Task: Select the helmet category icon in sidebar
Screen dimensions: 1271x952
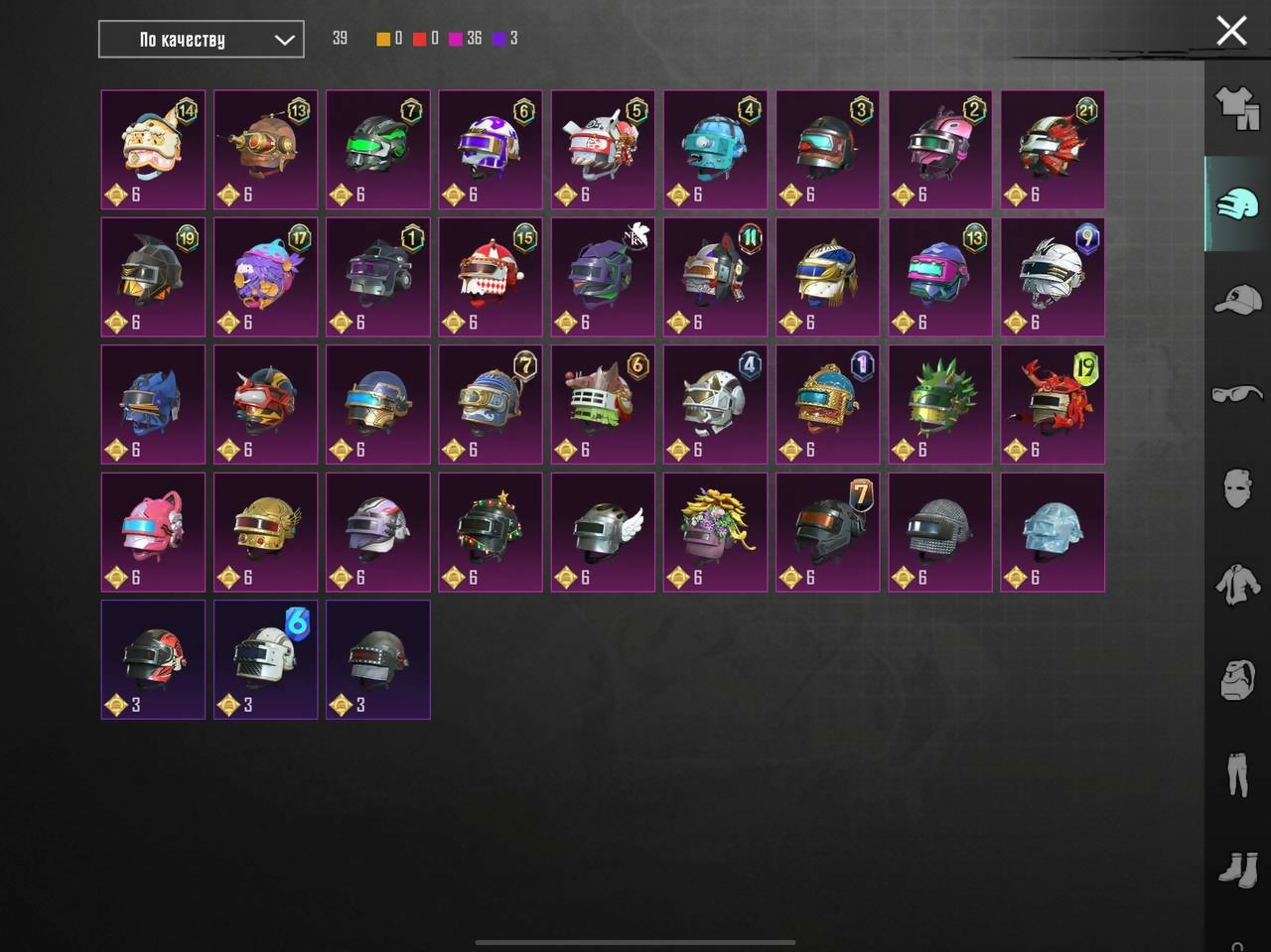Action: click(x=1237, y=204)
